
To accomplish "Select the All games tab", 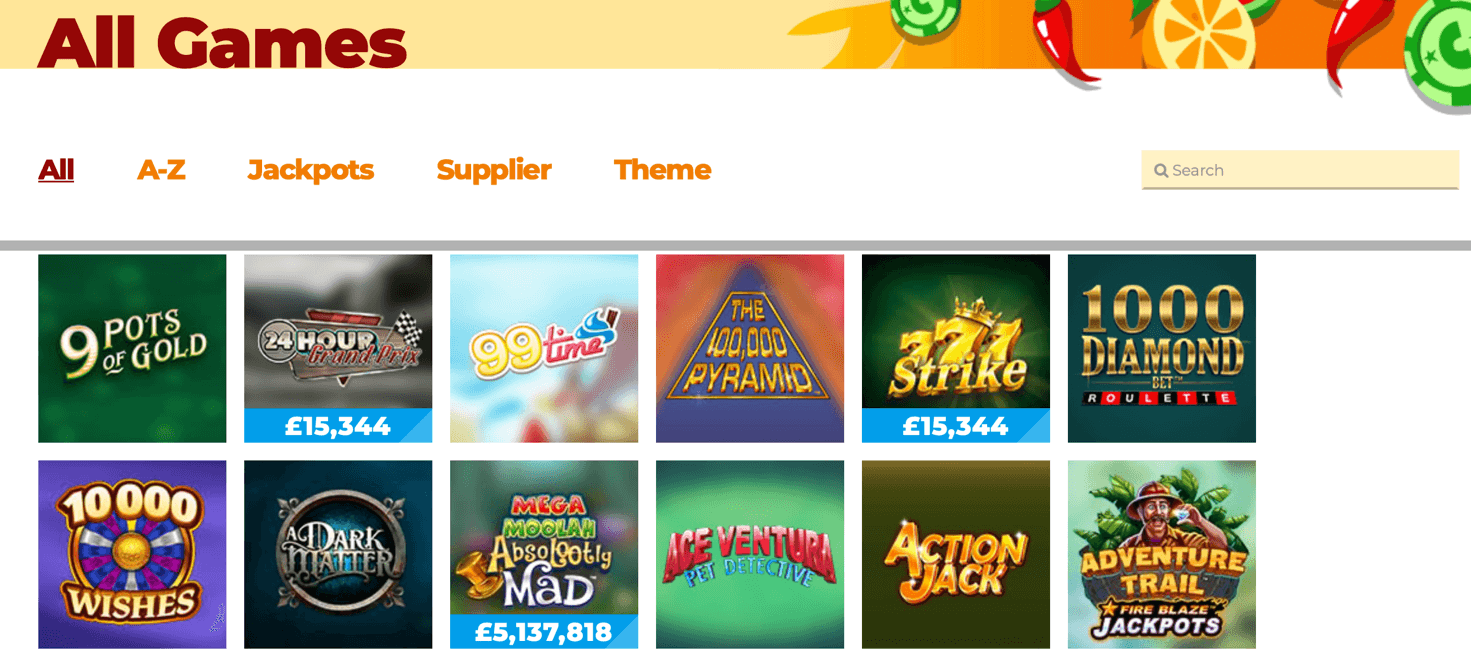I will pos(56,170).
